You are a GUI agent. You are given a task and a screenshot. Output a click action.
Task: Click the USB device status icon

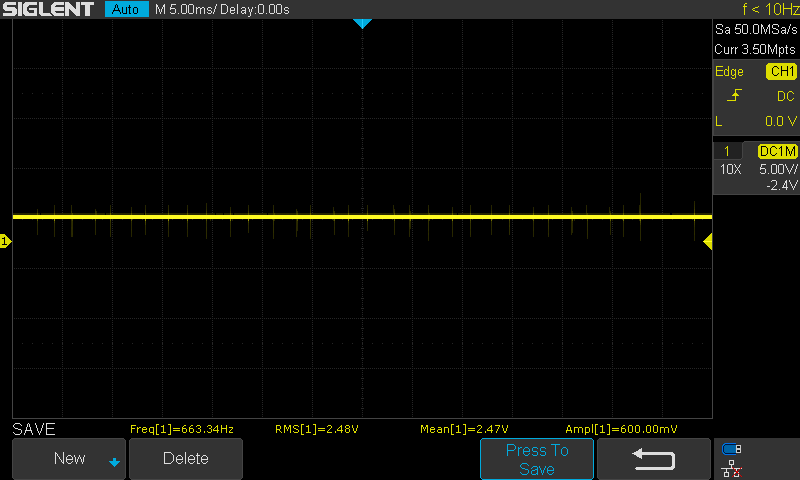732,449
